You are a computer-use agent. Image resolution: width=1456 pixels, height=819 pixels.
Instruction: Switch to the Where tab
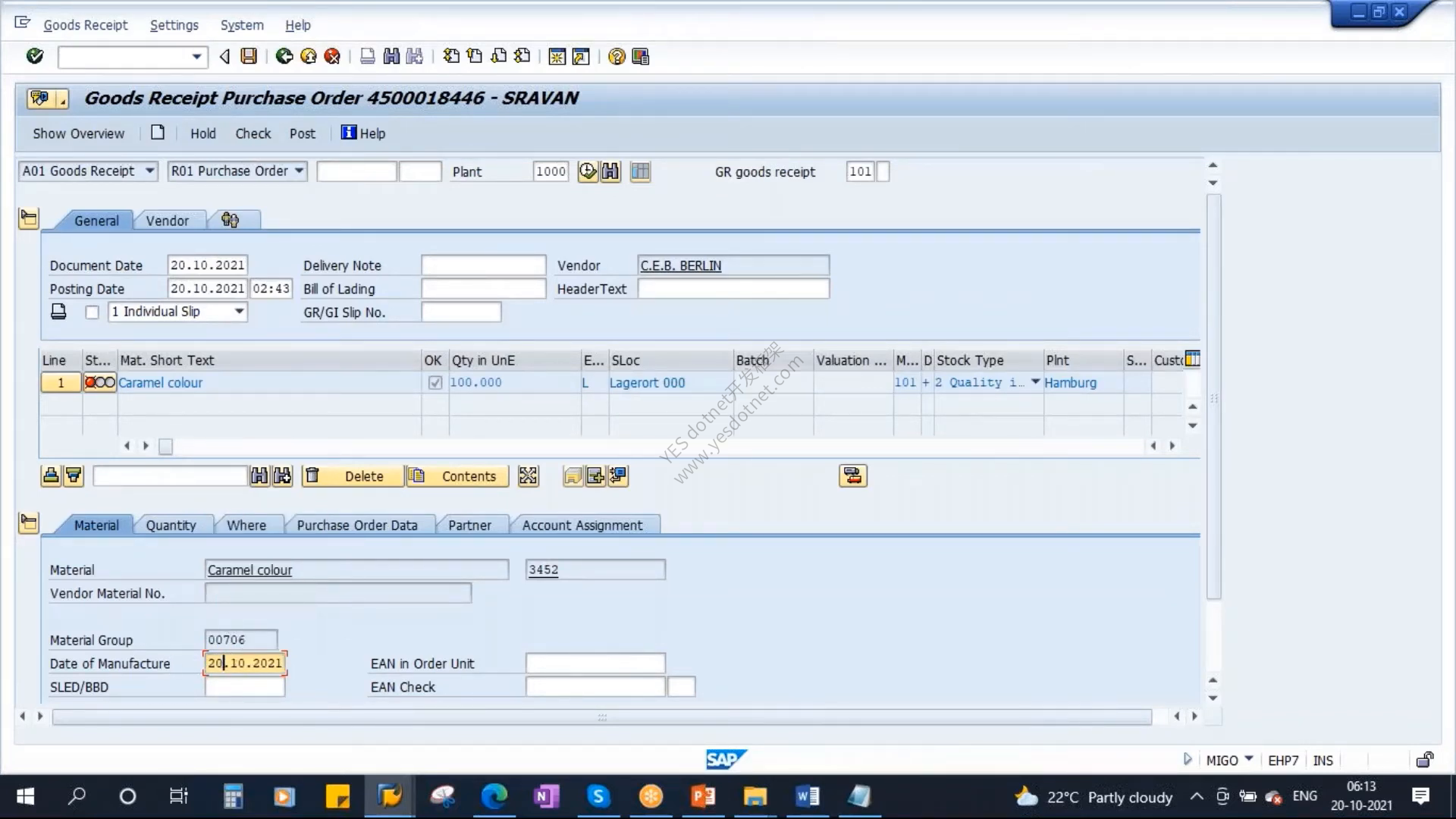(246, 526)
